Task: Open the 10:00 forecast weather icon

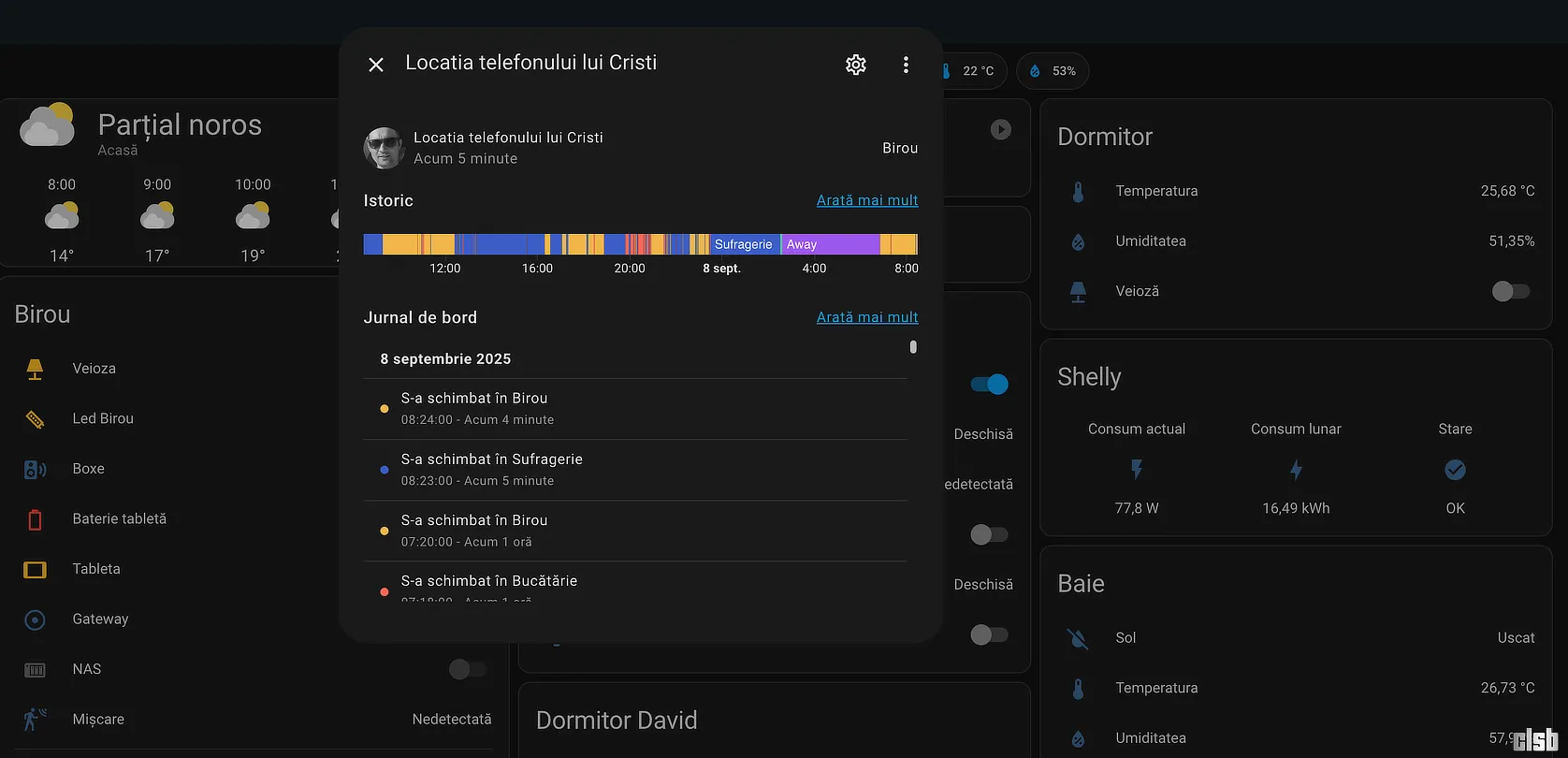Action: point(253,217)
